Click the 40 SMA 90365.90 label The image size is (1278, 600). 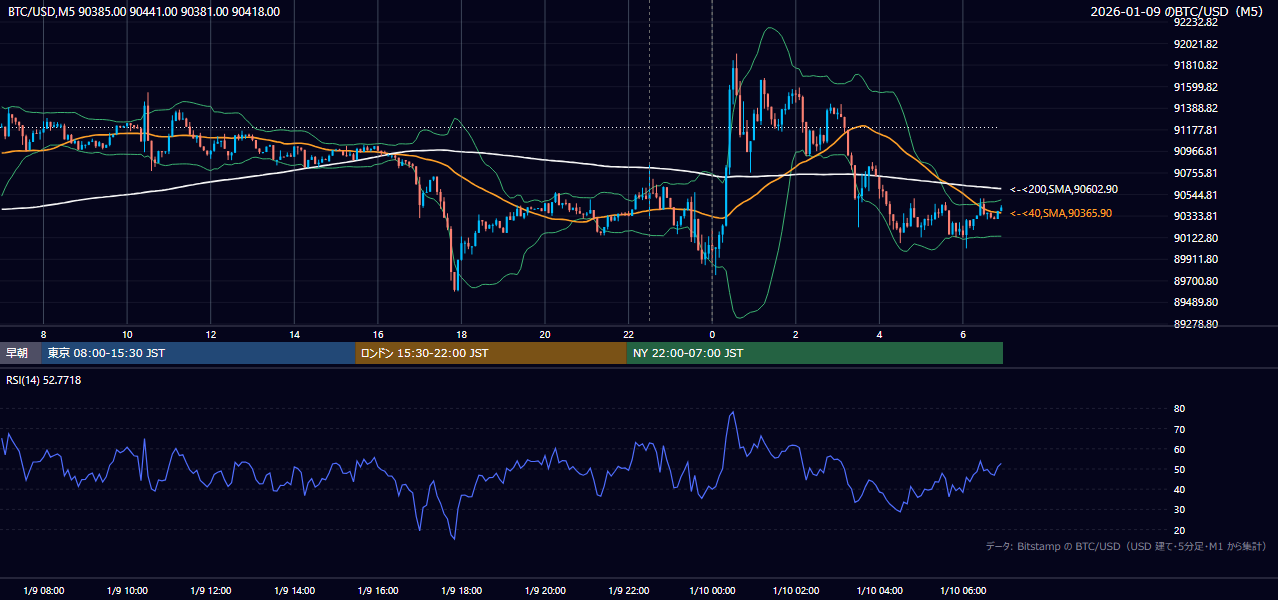[x=1060, y=213]
